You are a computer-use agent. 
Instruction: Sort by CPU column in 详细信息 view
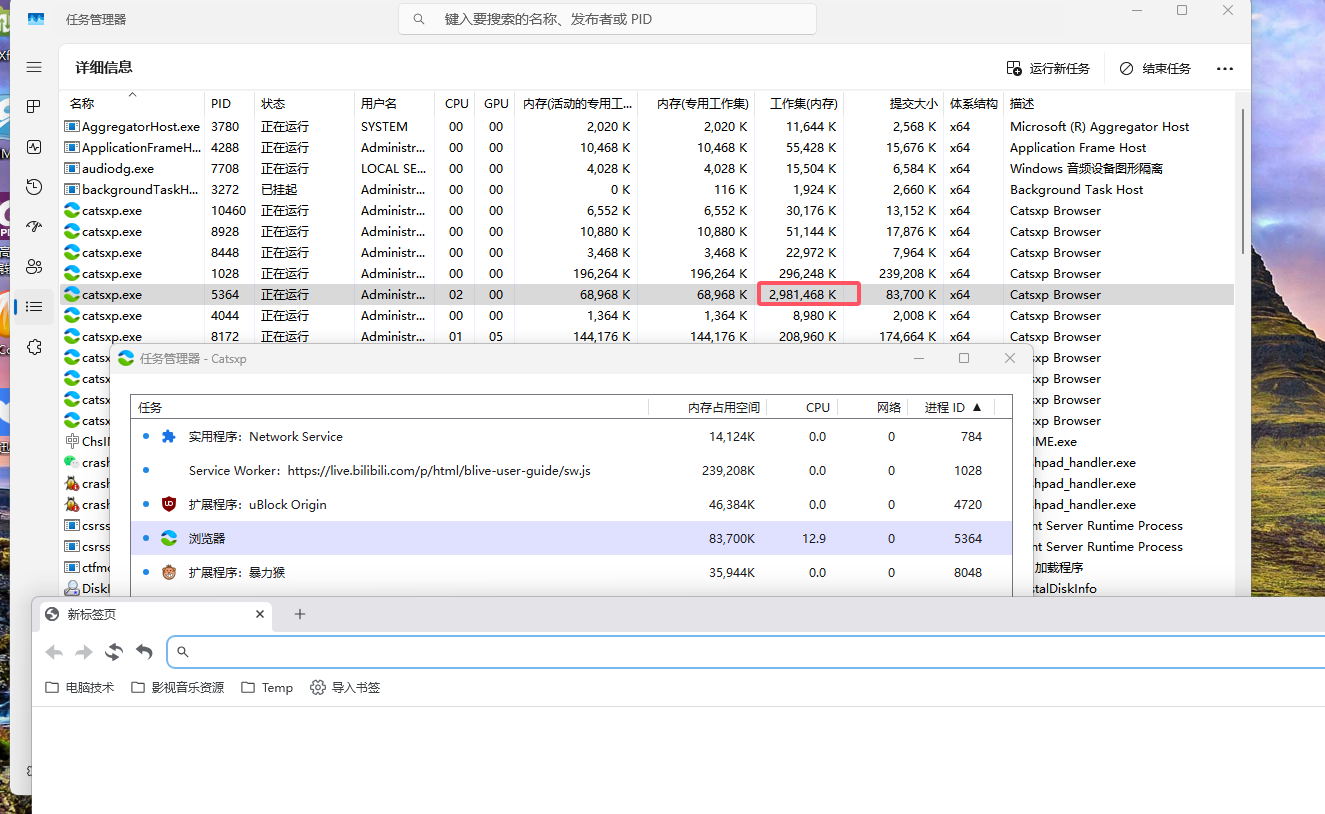pyautogui.click(x=456, y=103)
